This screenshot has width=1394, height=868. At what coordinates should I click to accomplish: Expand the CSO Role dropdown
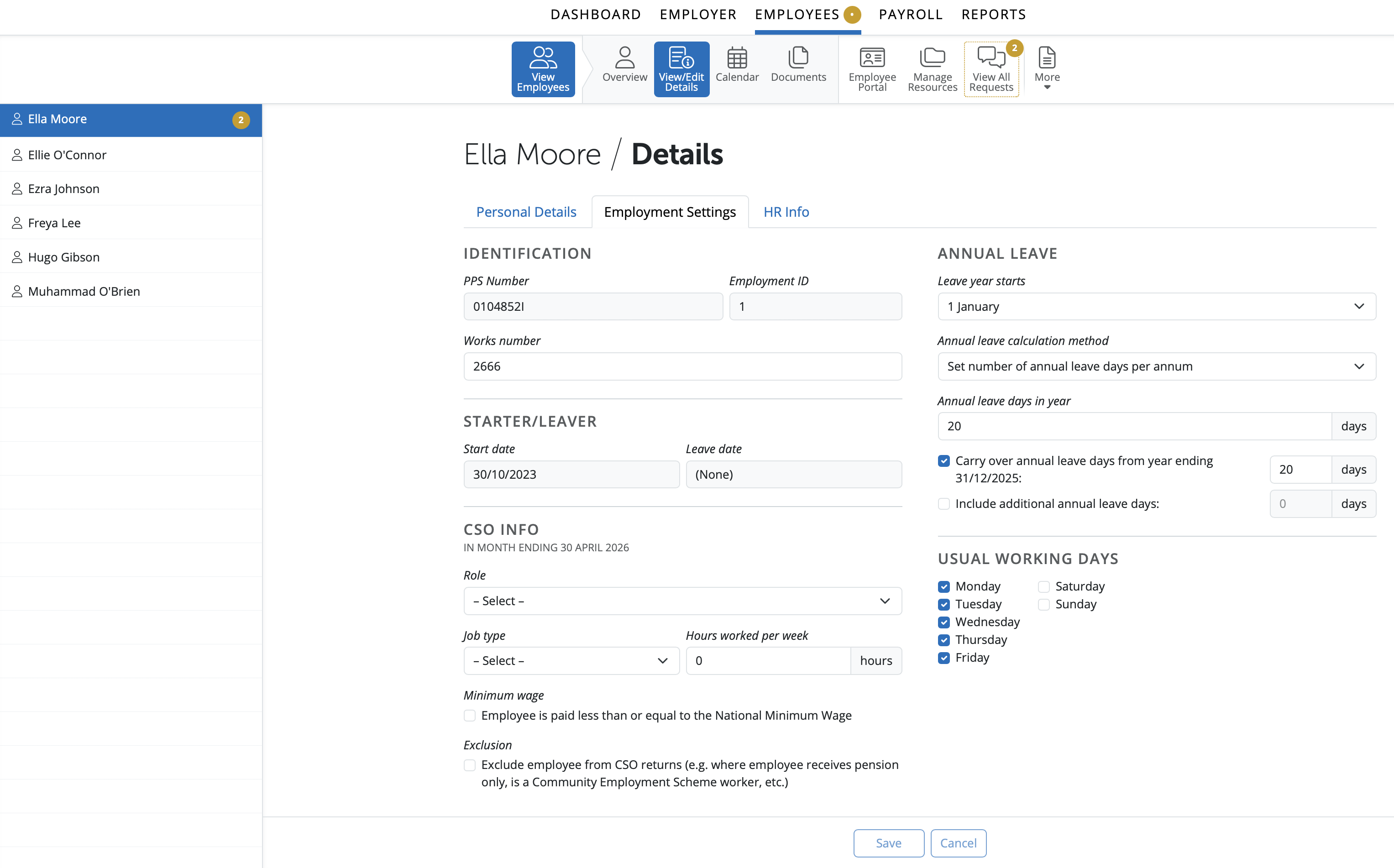click(682, 601)
